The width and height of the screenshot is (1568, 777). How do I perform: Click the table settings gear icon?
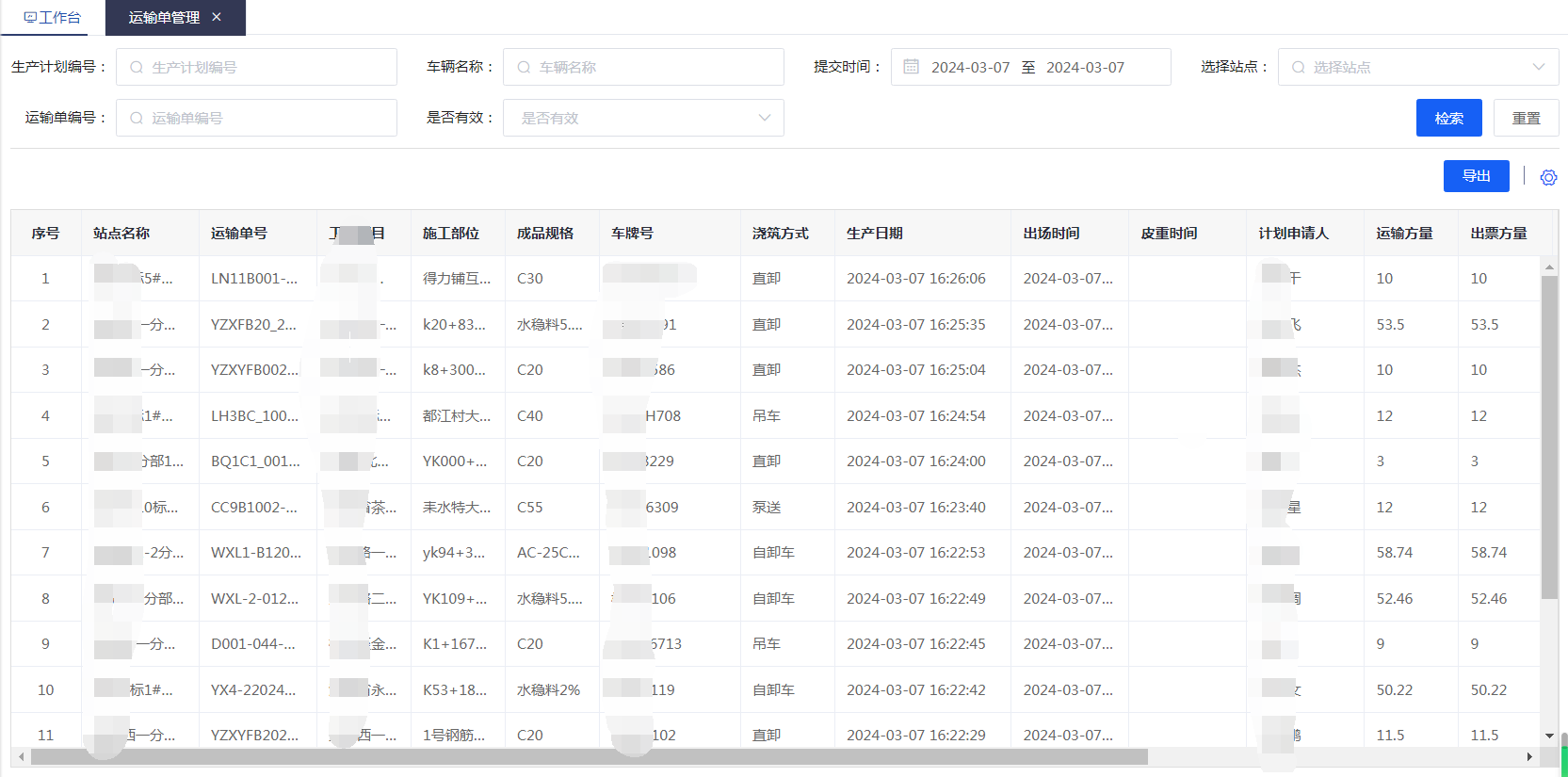click(1548, 177)
